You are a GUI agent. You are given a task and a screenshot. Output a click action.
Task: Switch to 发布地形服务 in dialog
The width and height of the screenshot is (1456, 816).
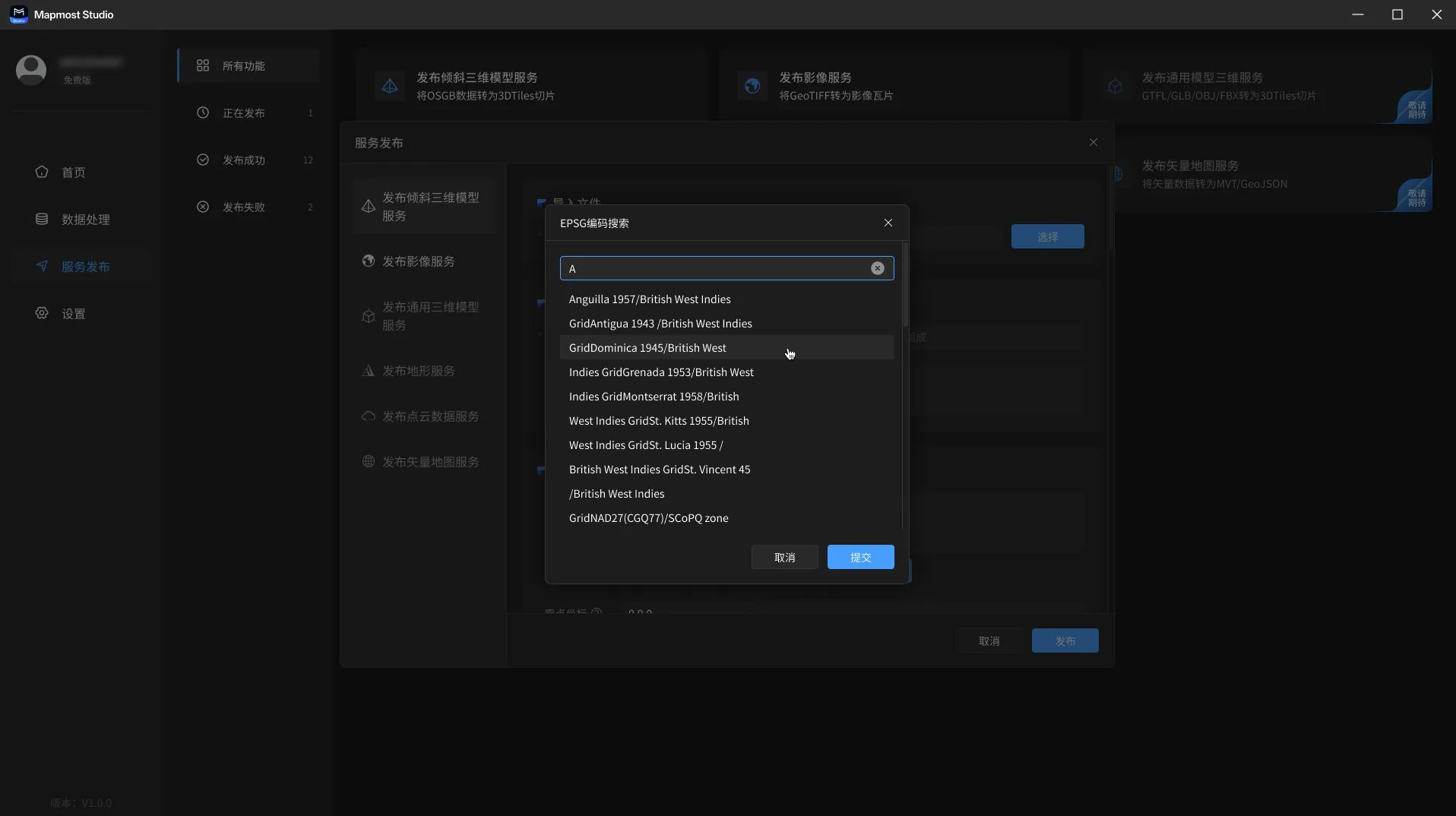coord(424,371)
